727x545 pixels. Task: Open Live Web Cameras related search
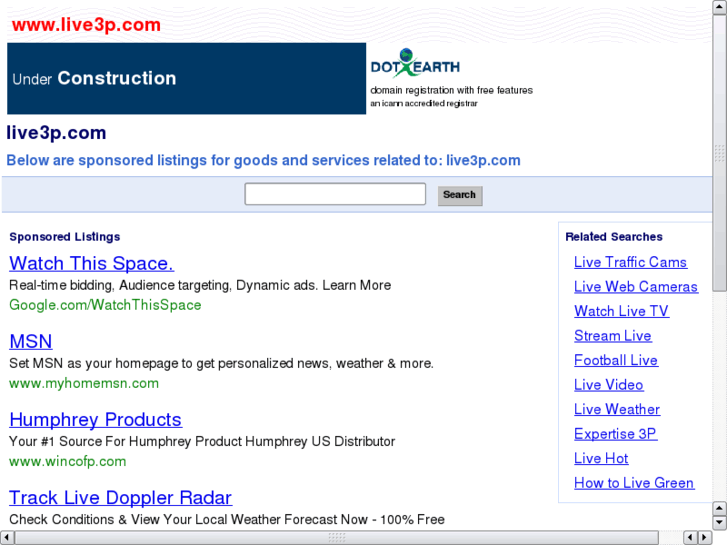[x=636, y=287]
